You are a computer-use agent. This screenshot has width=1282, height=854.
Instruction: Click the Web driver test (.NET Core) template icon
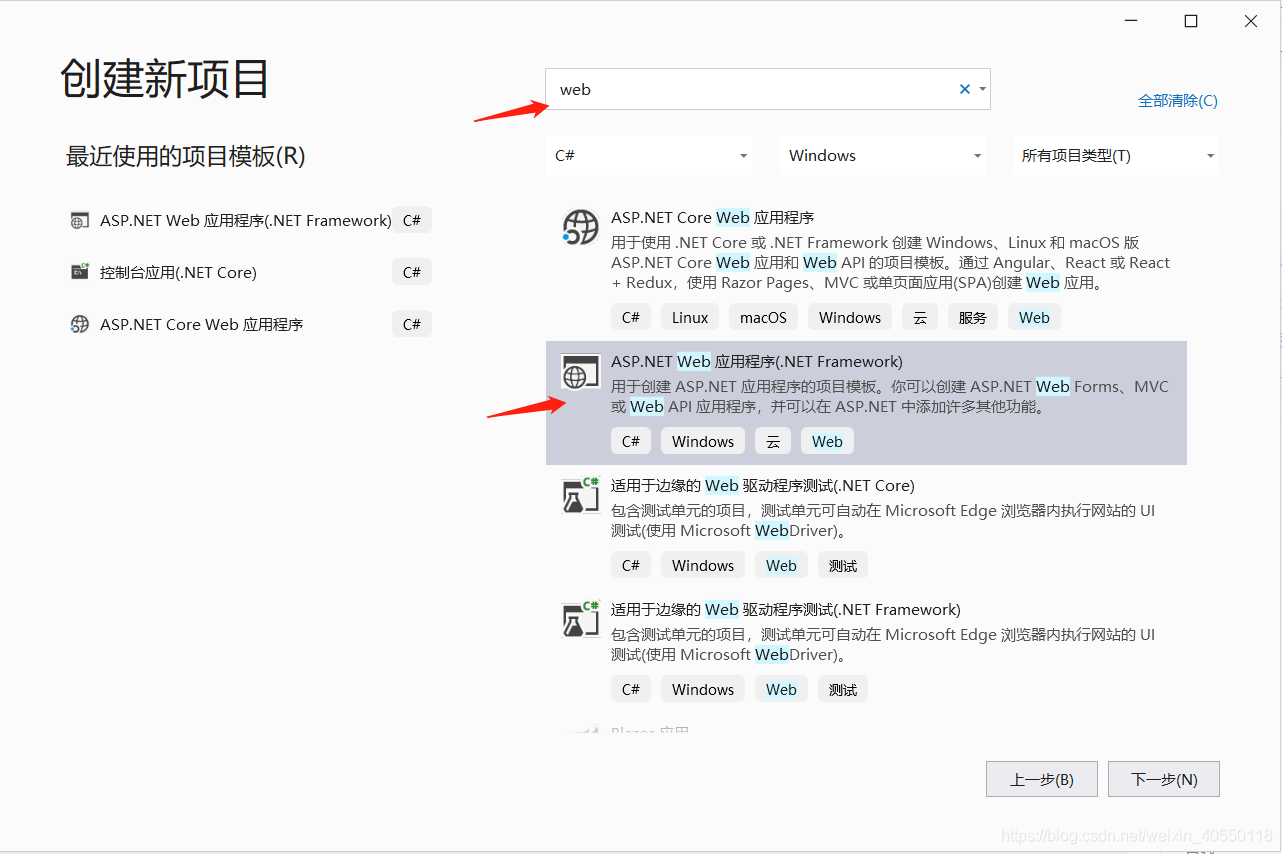(x=581, y=495)
